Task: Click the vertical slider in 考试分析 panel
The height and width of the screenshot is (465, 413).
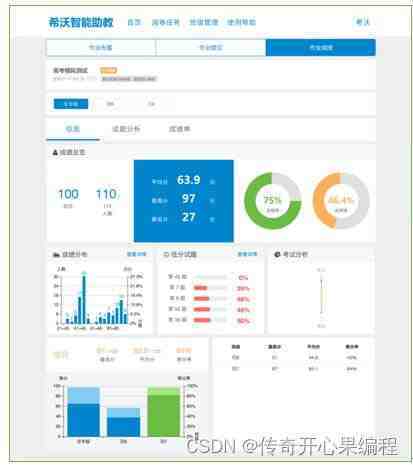Action: point(321,297)
